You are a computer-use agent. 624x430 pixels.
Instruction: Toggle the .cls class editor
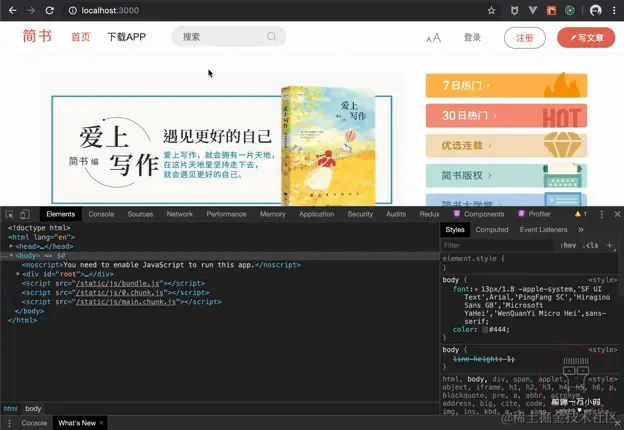coord(591,245)
